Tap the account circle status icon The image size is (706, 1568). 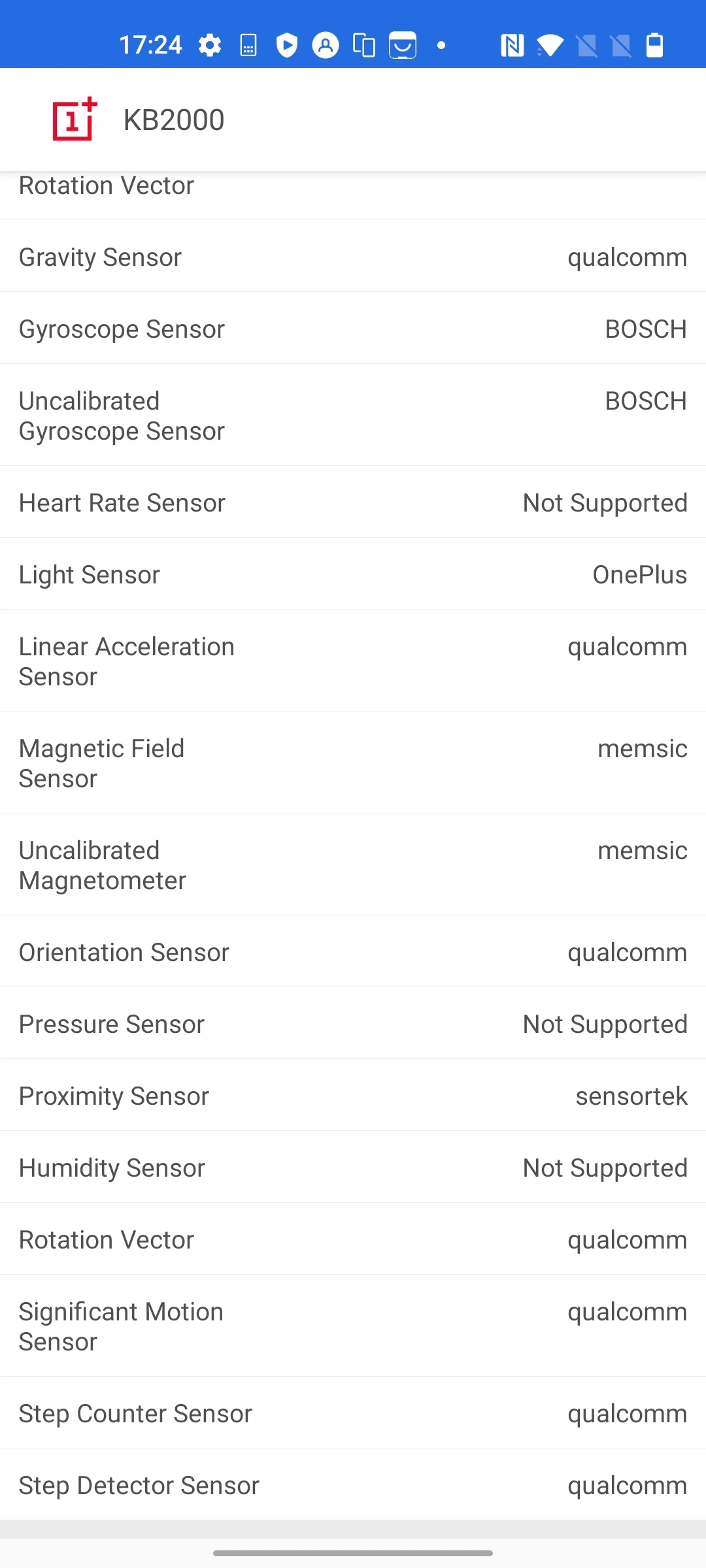click(x=325, y=46)
